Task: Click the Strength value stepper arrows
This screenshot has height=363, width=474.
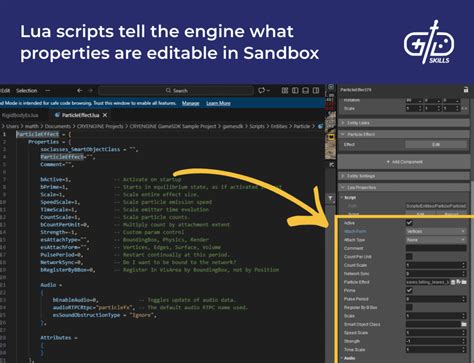Action: coord(463,341)
